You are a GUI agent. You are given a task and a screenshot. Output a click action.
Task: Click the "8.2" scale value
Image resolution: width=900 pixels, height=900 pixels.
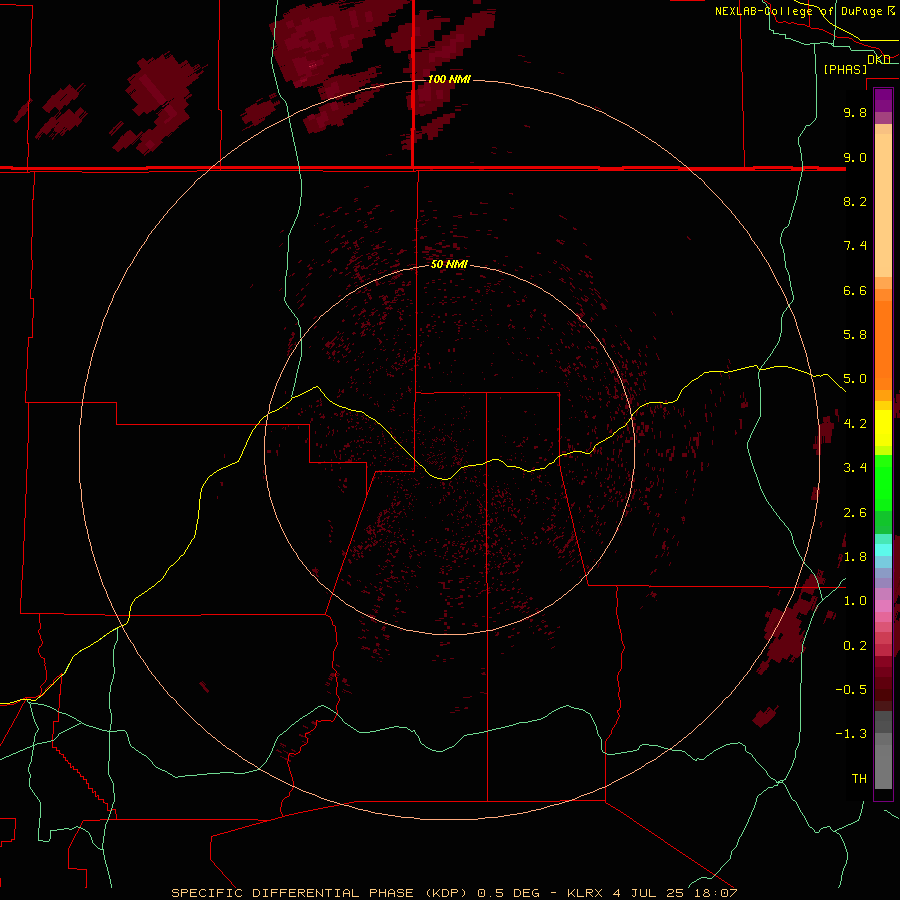coord(855,201)
